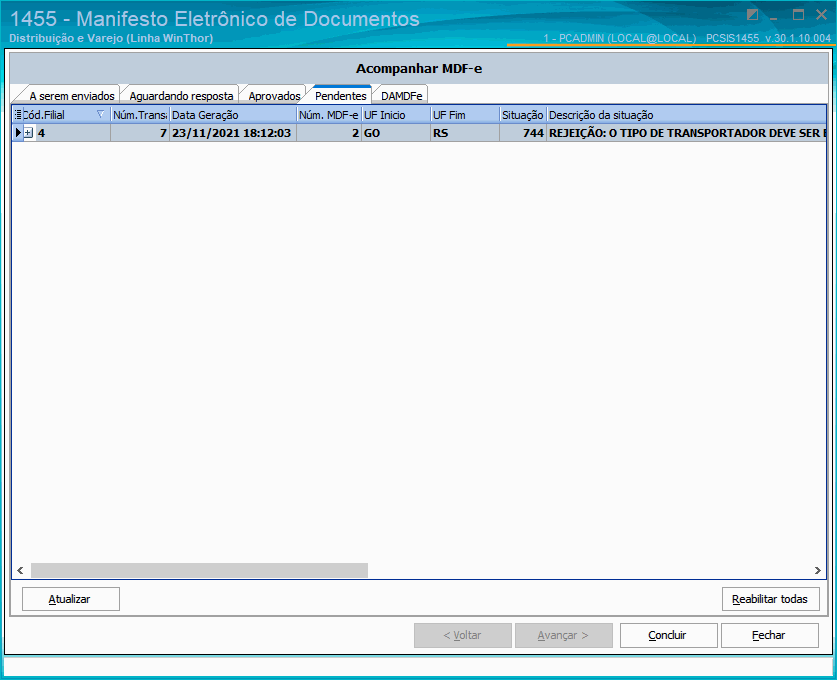Image resolution: width=837 pixels, height=680 pixels.
Task: Sort by Núm. MDF-e column header
Action: (x=329, y=115)
